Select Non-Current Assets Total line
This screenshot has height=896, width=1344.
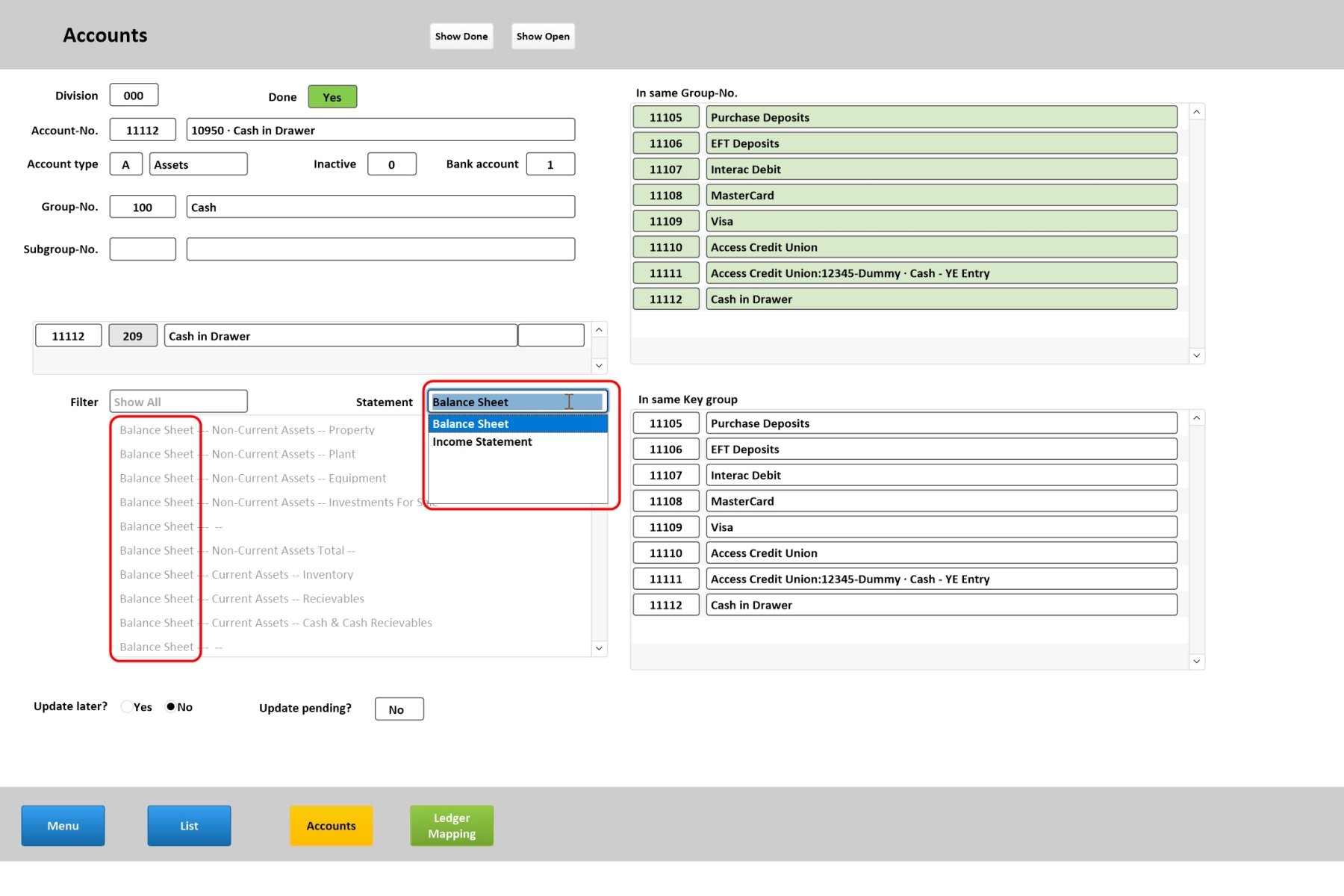coord(237,550)
